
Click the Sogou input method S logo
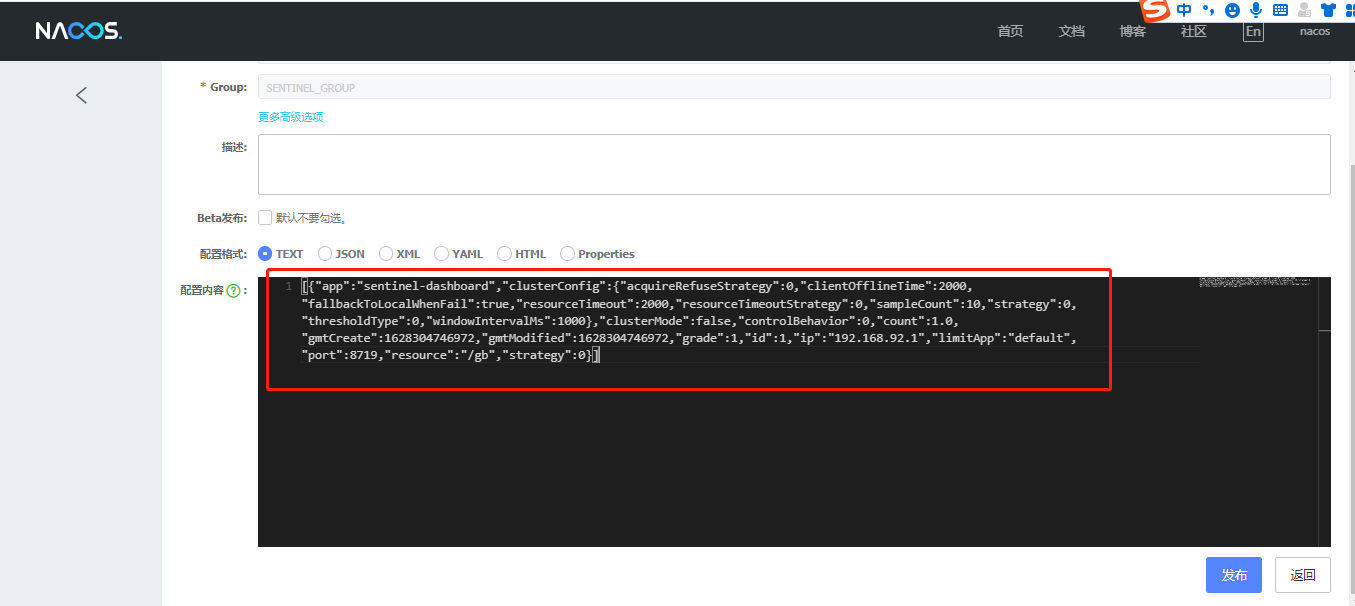1157,10
